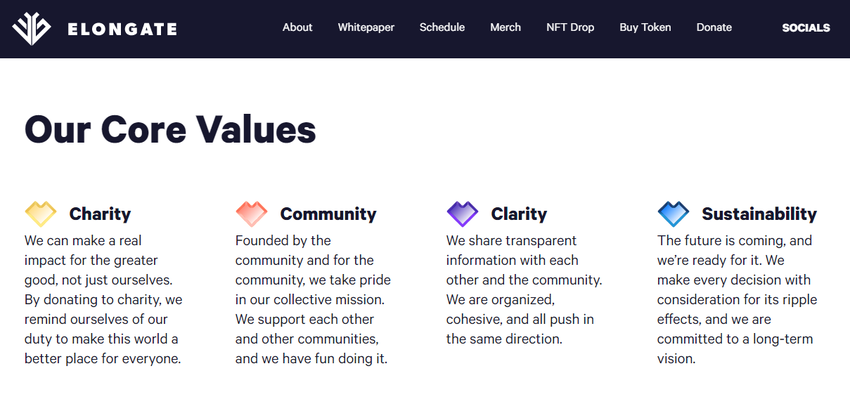This screenshot has width=850, height=404.
Task: Open the Whitepaper page
Action: 366,28
